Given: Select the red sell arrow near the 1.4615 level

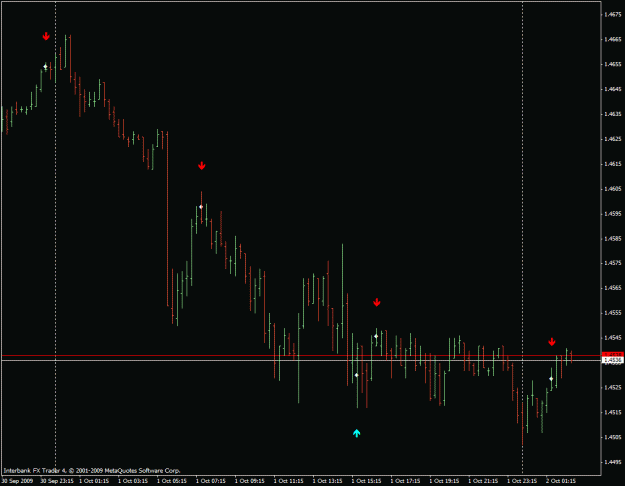Looking at the screenshot, I should [202, 165].
